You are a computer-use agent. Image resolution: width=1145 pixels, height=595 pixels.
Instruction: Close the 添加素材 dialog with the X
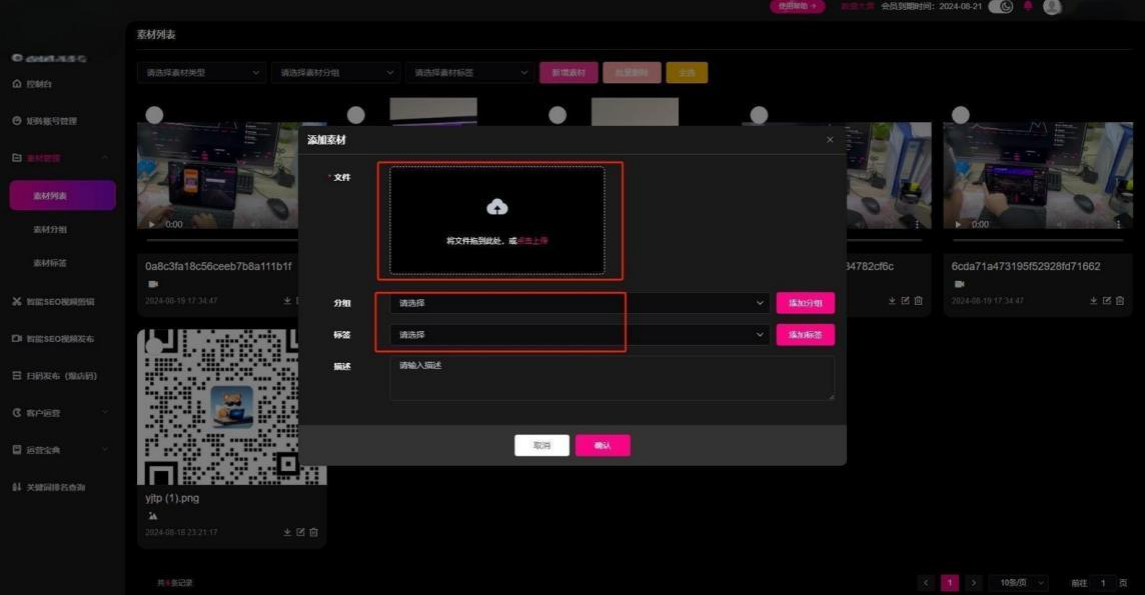coord(830,140)
